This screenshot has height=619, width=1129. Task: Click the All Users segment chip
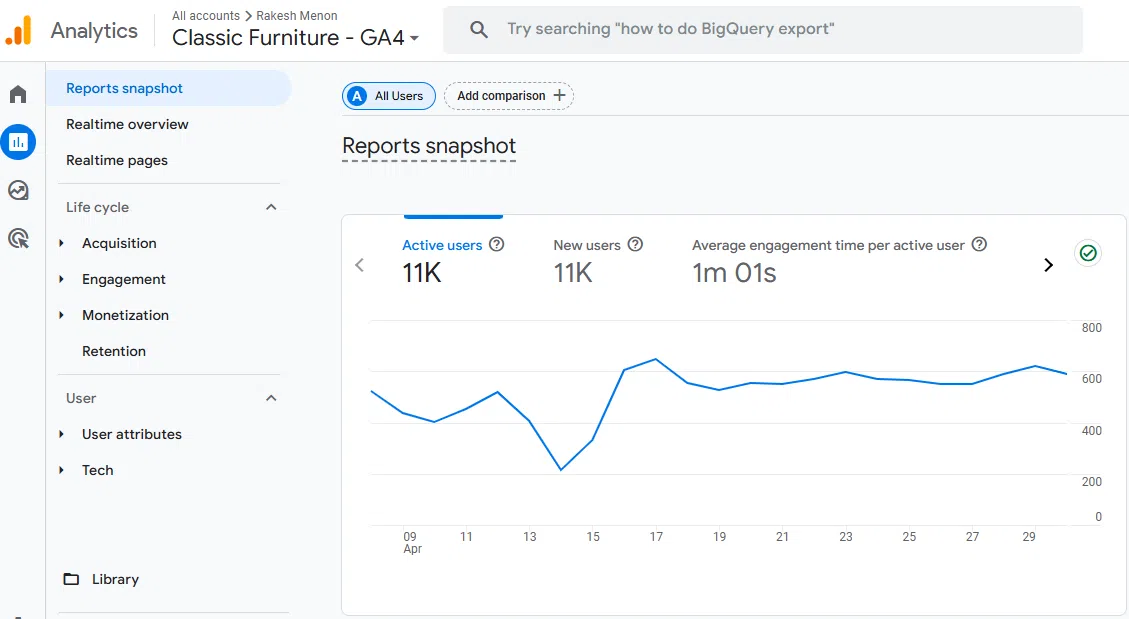389,96
